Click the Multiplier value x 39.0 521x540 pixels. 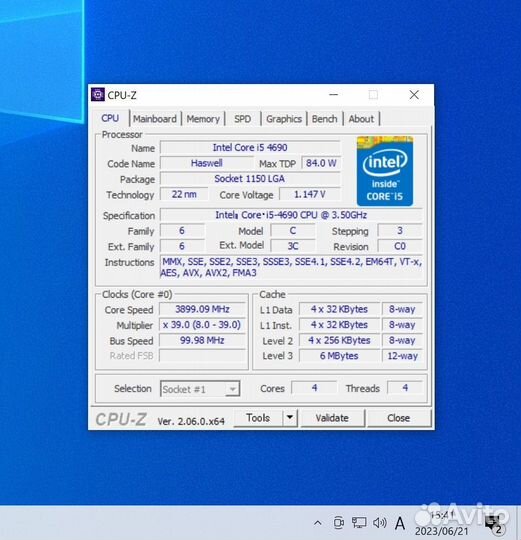[202, 325]
